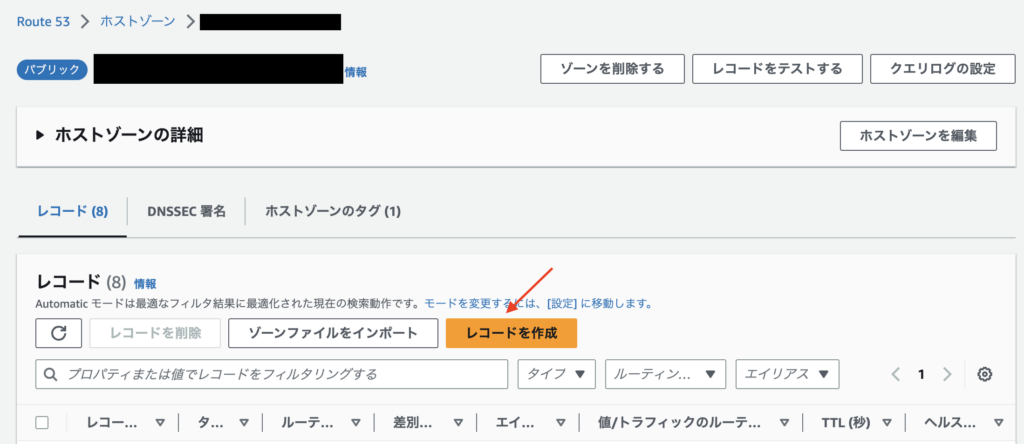
Task: Sort by the ルーテ... column arrow
Action: 355,422
